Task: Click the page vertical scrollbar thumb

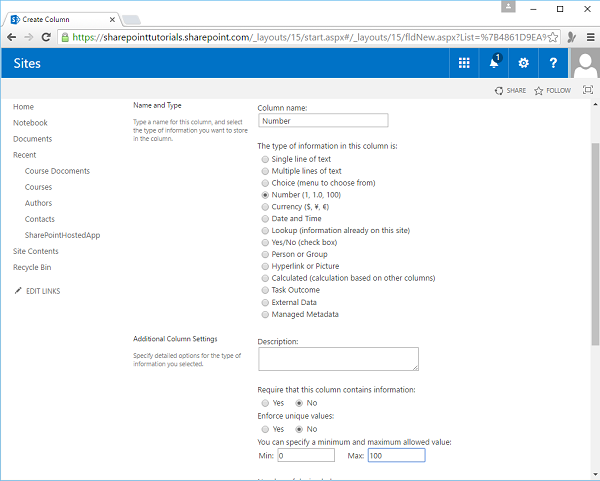Action: click(595, 244)
